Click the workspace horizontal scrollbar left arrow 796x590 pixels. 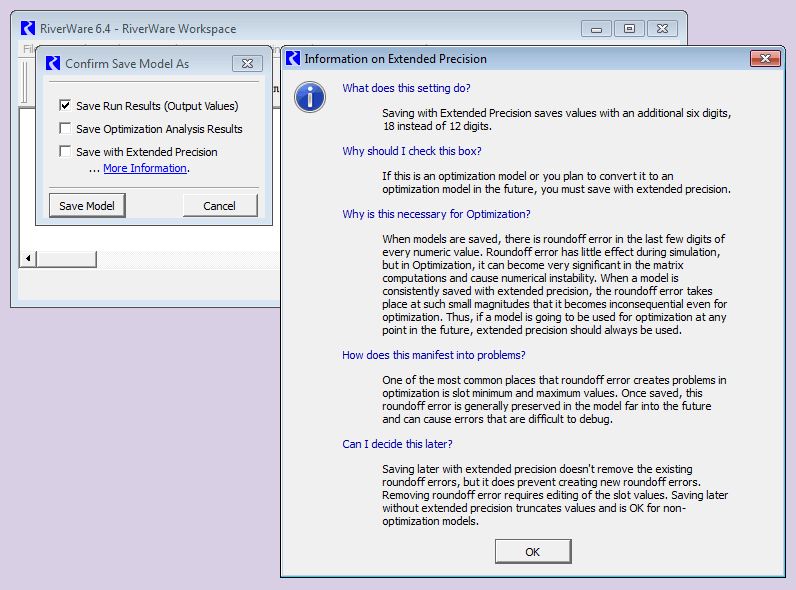pos(28,258)
